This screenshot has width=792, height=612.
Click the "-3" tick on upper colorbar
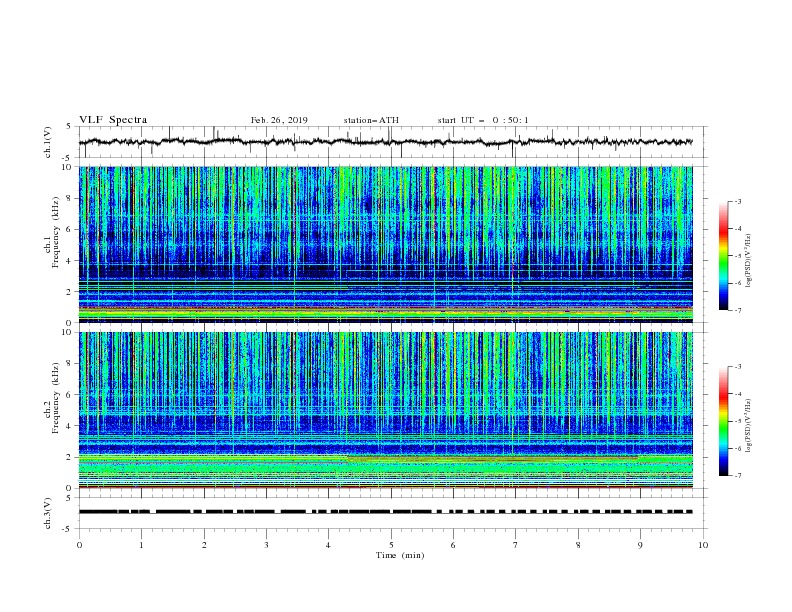coord(738,201)
